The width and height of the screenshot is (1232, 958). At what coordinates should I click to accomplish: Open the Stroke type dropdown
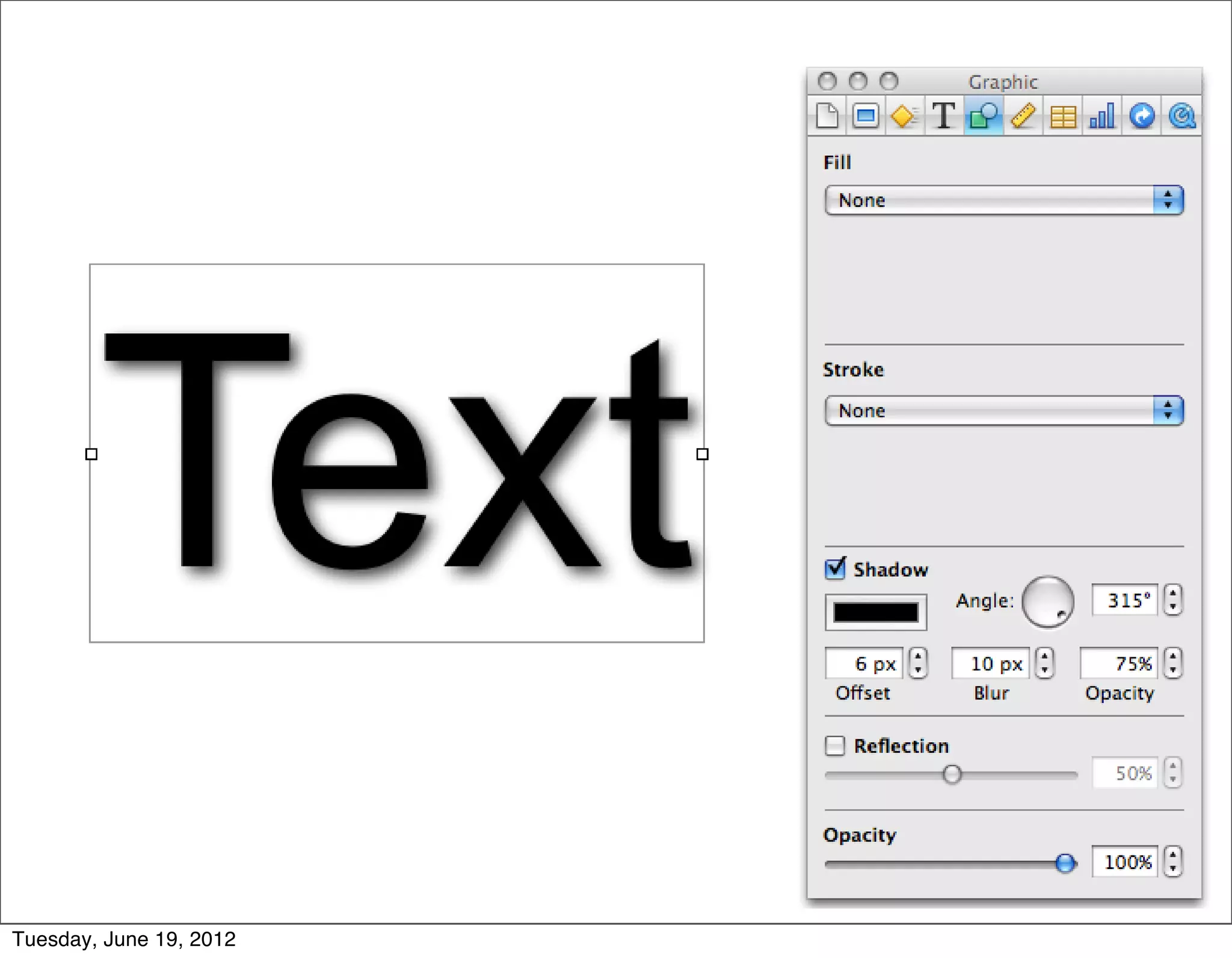pos(1003,411)
